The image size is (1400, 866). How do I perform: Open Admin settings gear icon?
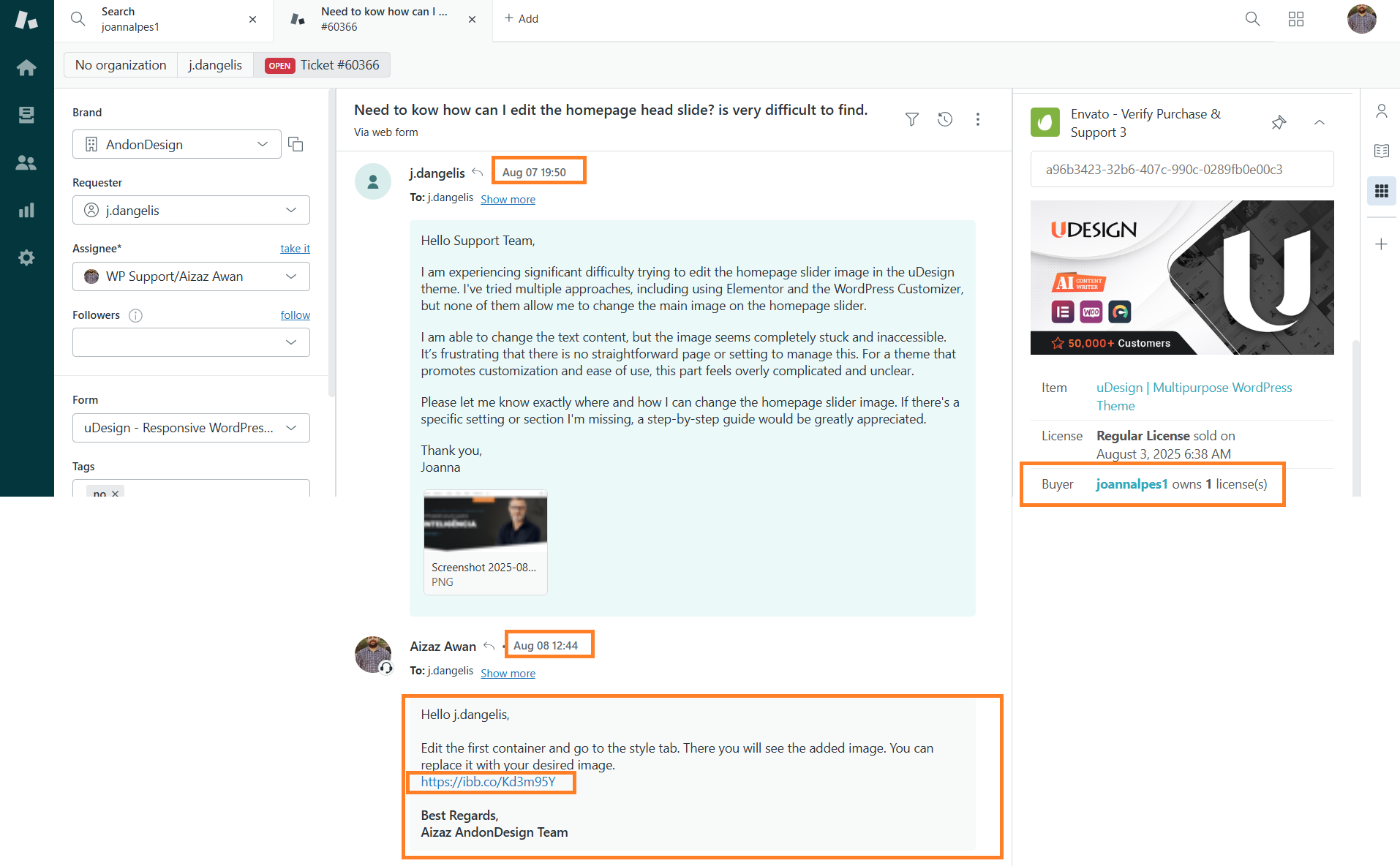click(26, 257)
